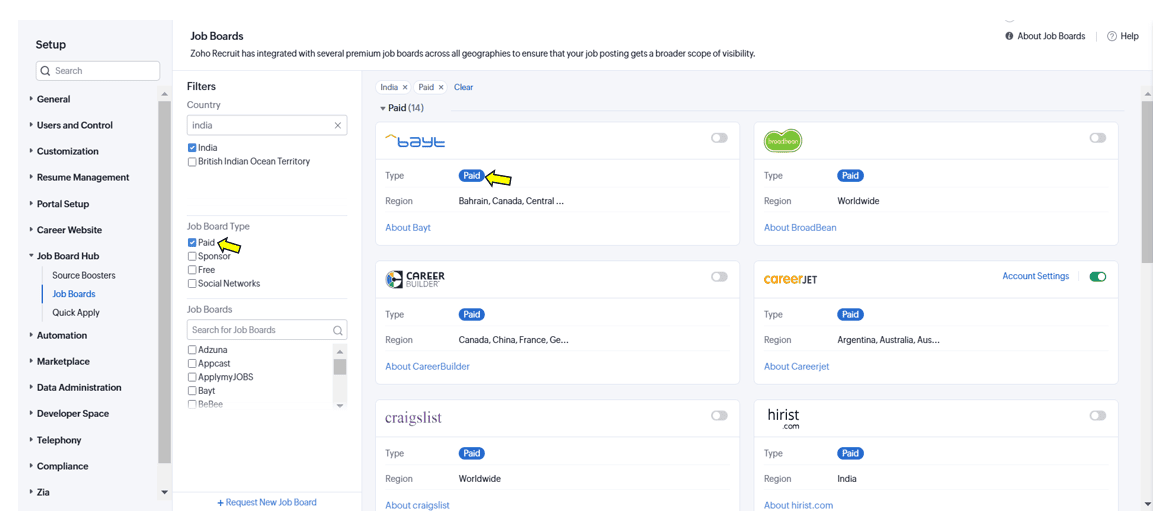The height and width of the screenshot is (527, 1168).
Task: Check British Indian Ocean Territory checkbox
Action: [x=192, y=161]
